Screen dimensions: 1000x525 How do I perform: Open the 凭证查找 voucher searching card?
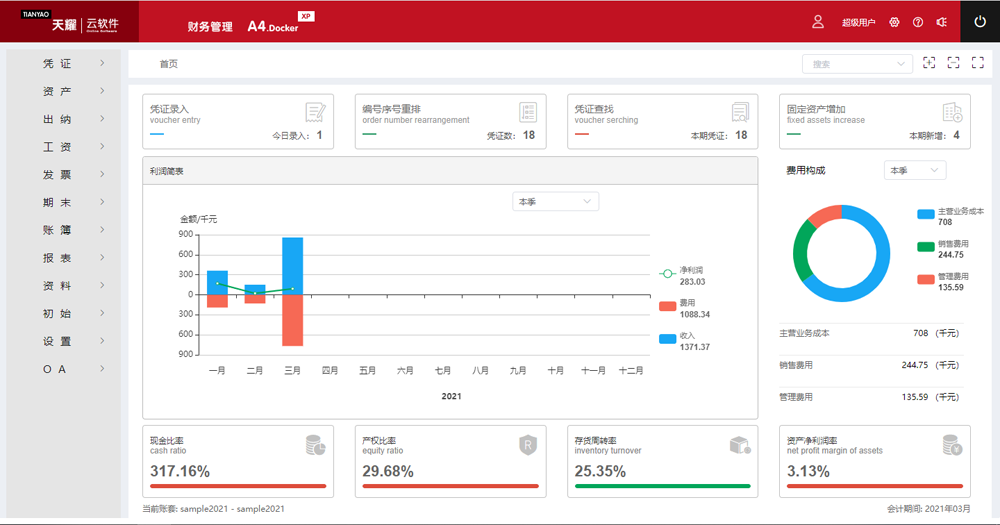coord(658,121)
